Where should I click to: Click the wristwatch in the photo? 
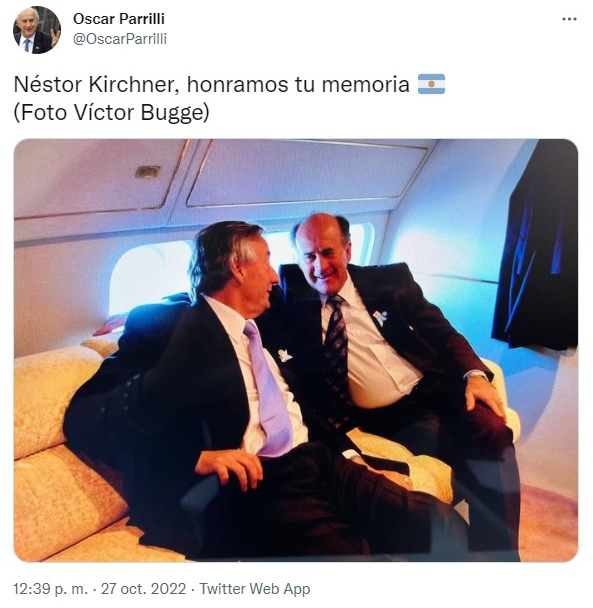point(476,374)
